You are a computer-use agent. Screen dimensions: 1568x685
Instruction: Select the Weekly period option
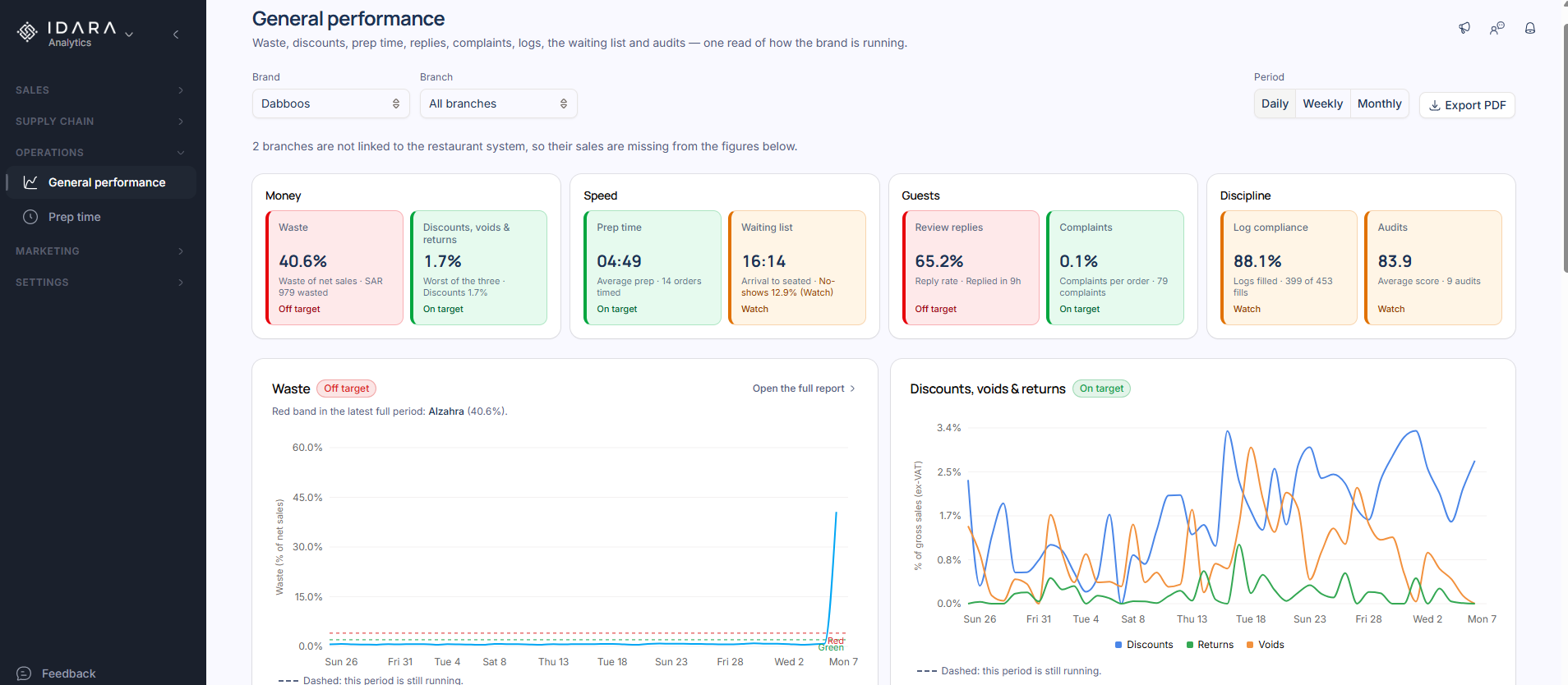pyautogui.click(x=1322, y=103)
